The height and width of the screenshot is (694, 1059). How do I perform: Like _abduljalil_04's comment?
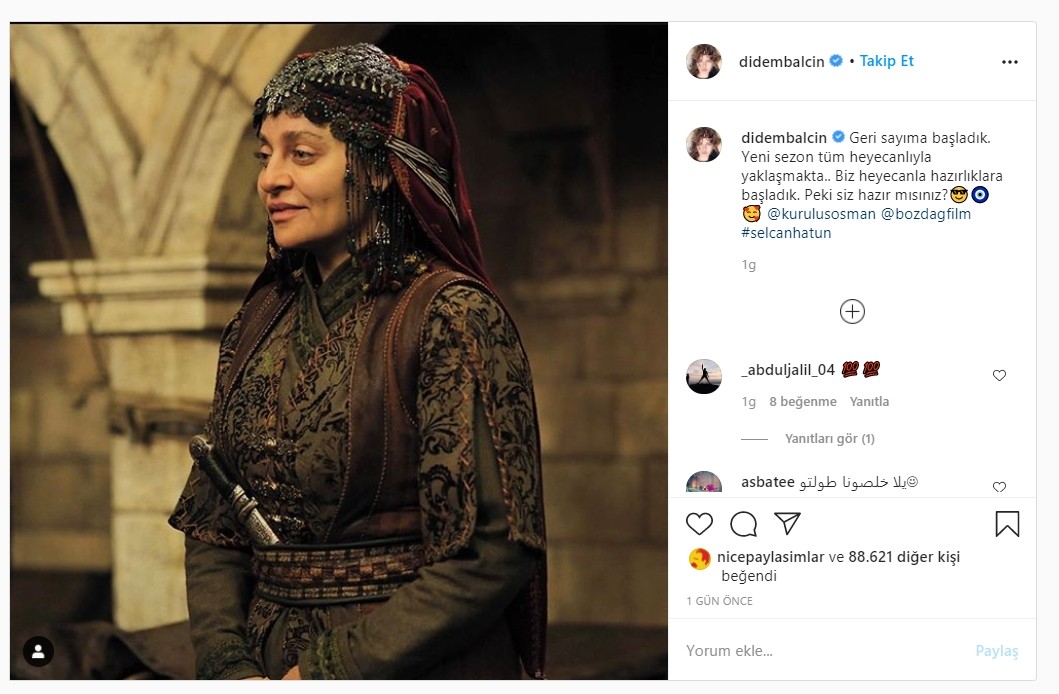(x=999, y=376)
